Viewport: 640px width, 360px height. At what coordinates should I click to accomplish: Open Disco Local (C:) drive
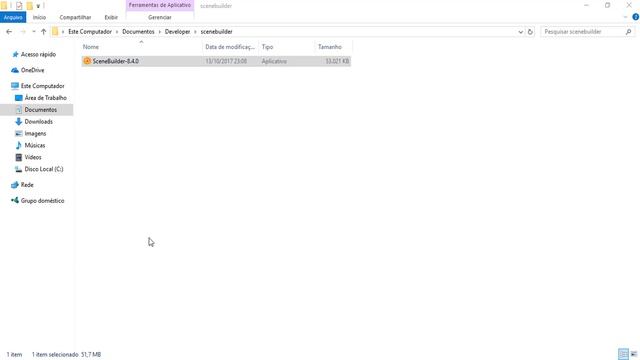tap(44, 169)
